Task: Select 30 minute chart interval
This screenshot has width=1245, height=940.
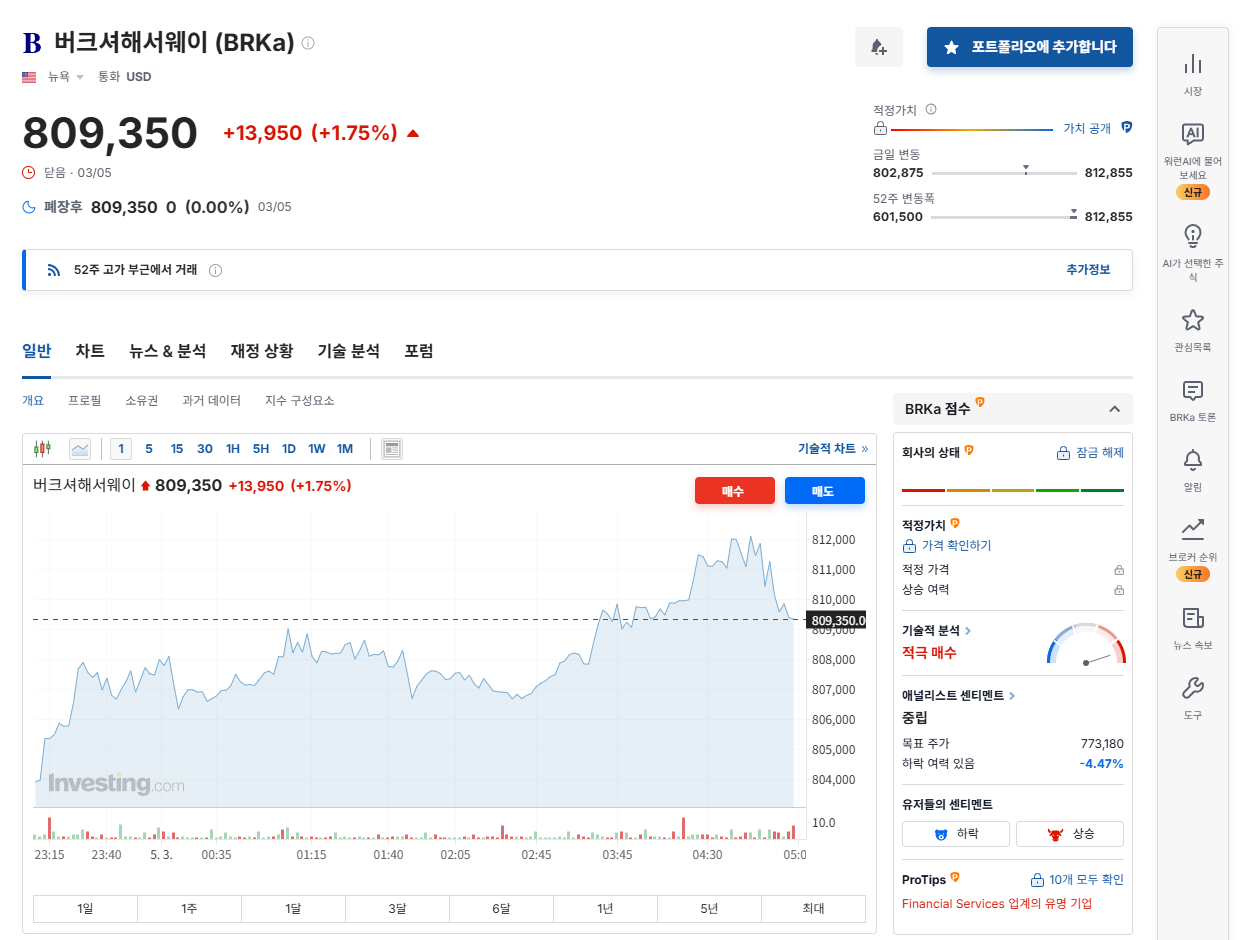Action: pos(205,449)
